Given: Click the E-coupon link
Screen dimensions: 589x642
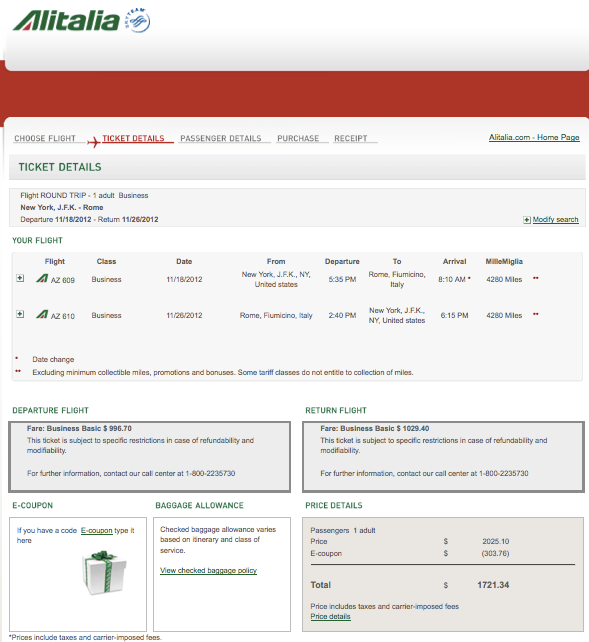Looking at the screenshot, I should [97, 531].
